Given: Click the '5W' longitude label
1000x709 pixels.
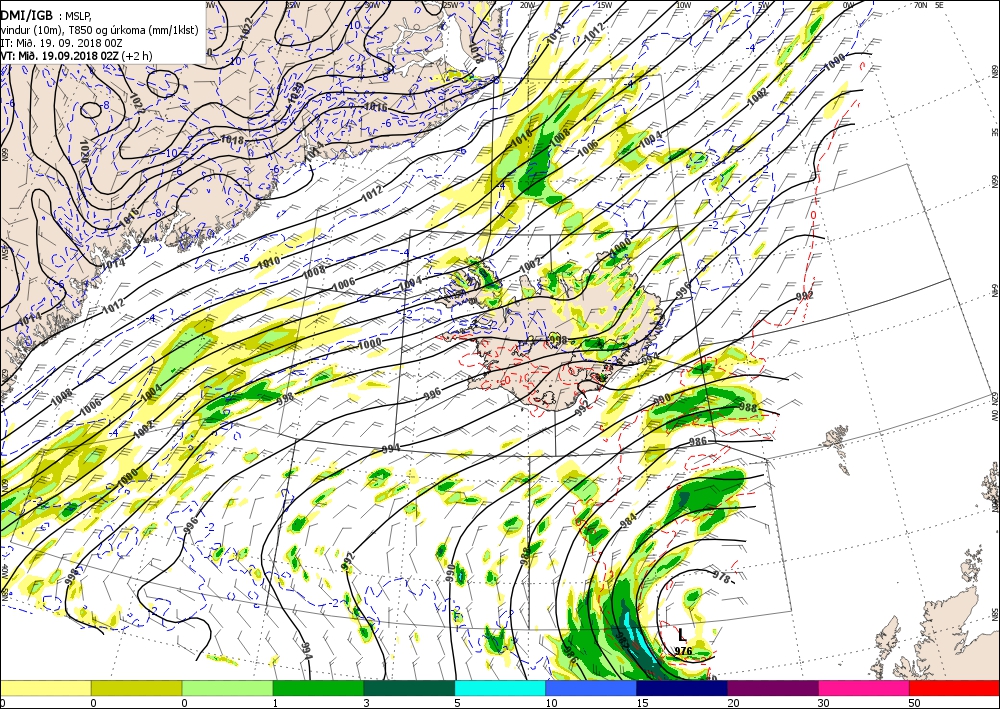Looking at the screenshot, I should (x=764, y=5).
